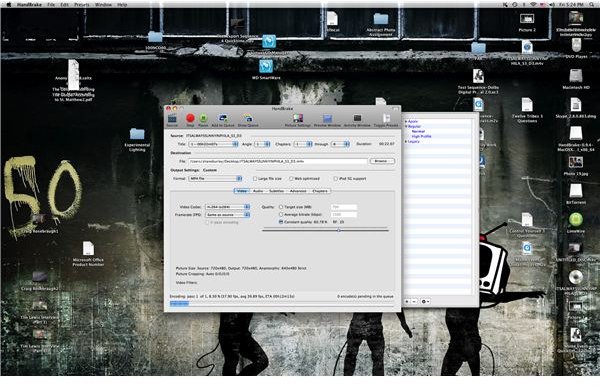600x386 pixels.
Task: Click the minus button below the presets list
Action: tap(414, 301)
